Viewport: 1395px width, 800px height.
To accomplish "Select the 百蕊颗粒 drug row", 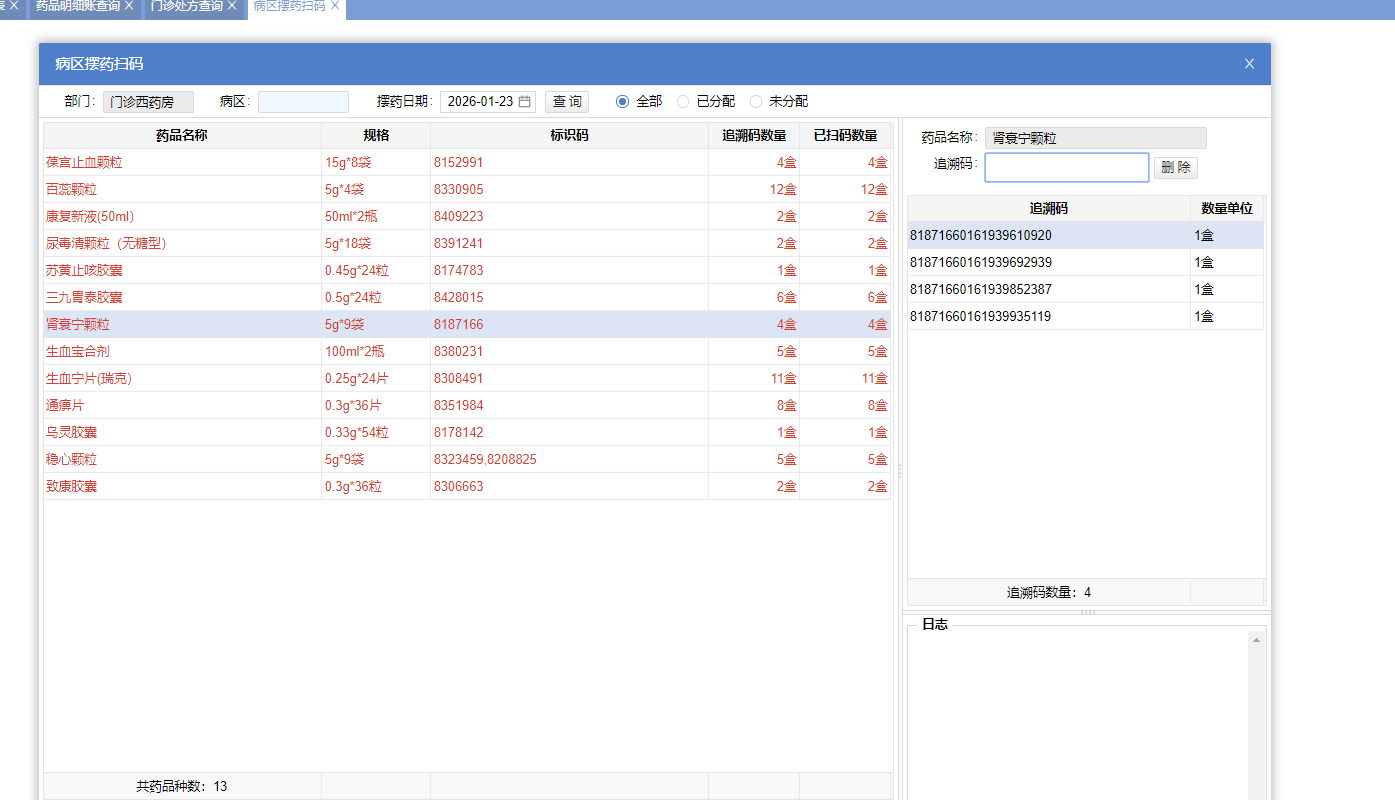I will click(467, 189).
